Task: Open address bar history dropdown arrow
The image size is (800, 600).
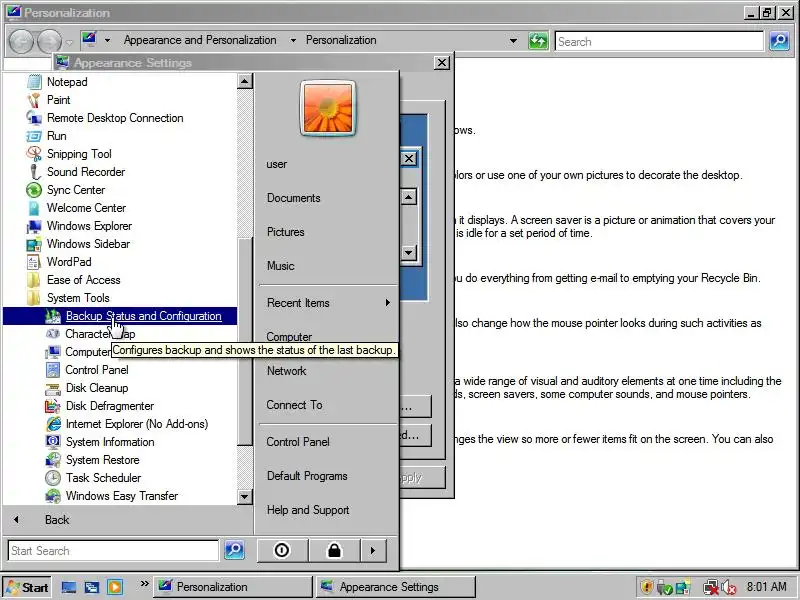Action: [x=513, y=41]
